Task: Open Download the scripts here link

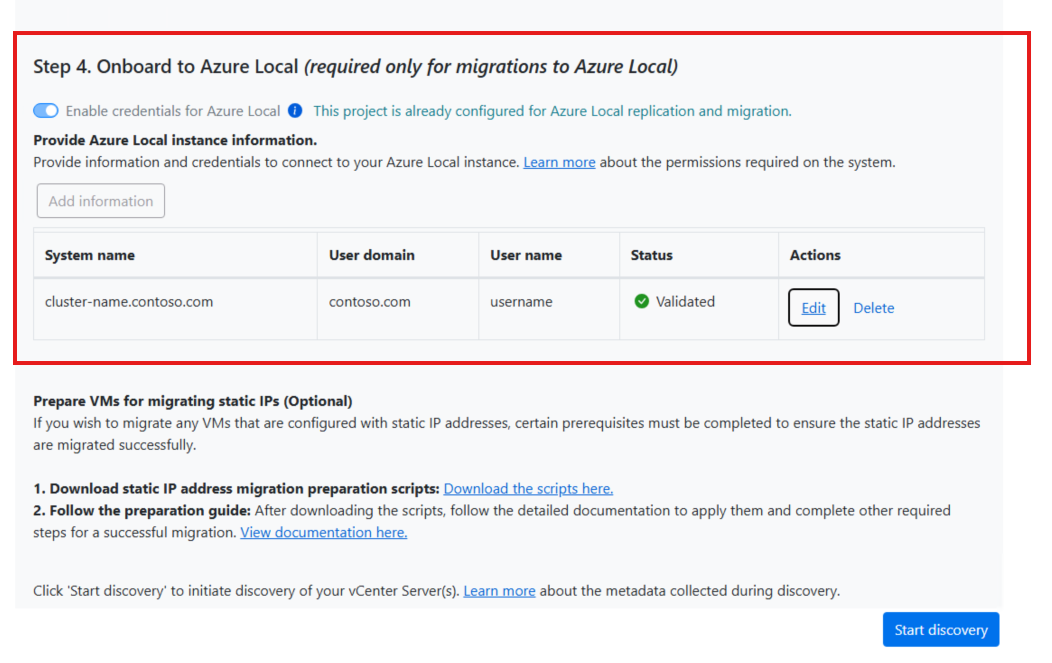Action: (x=528, y=489)
